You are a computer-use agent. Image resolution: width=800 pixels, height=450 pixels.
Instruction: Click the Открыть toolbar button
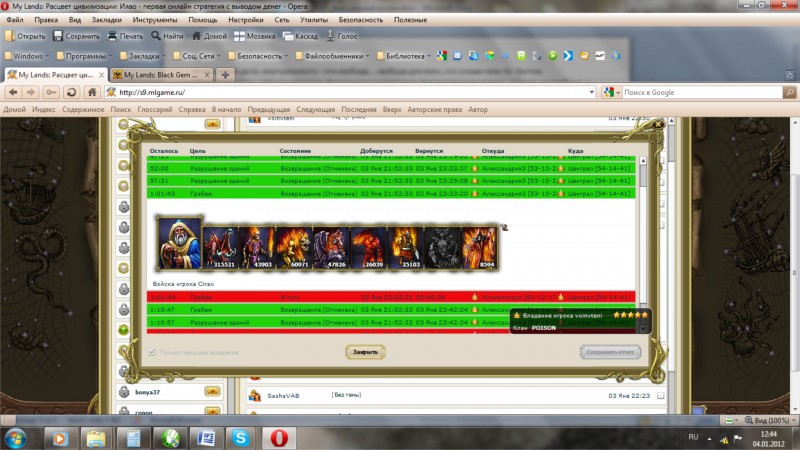tap(25, 36)
